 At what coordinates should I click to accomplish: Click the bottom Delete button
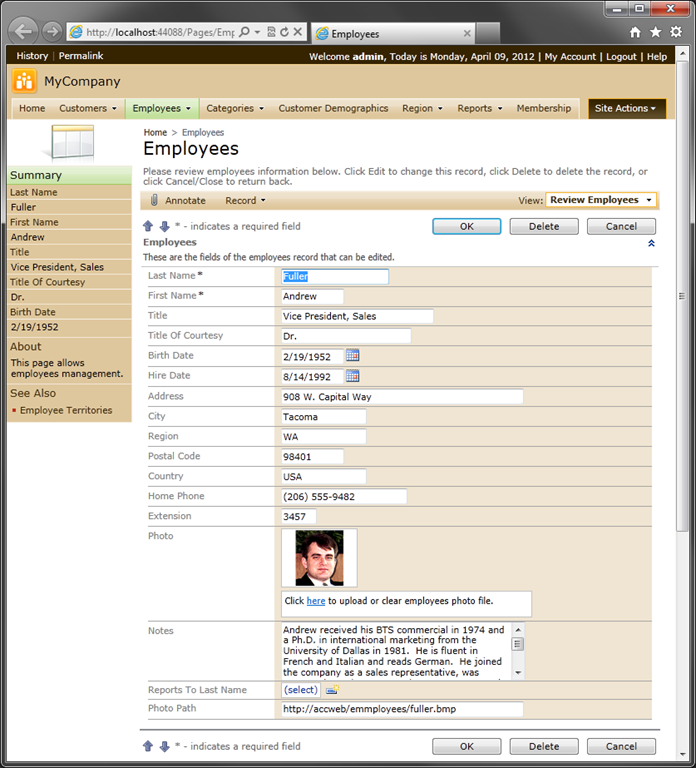544,746
